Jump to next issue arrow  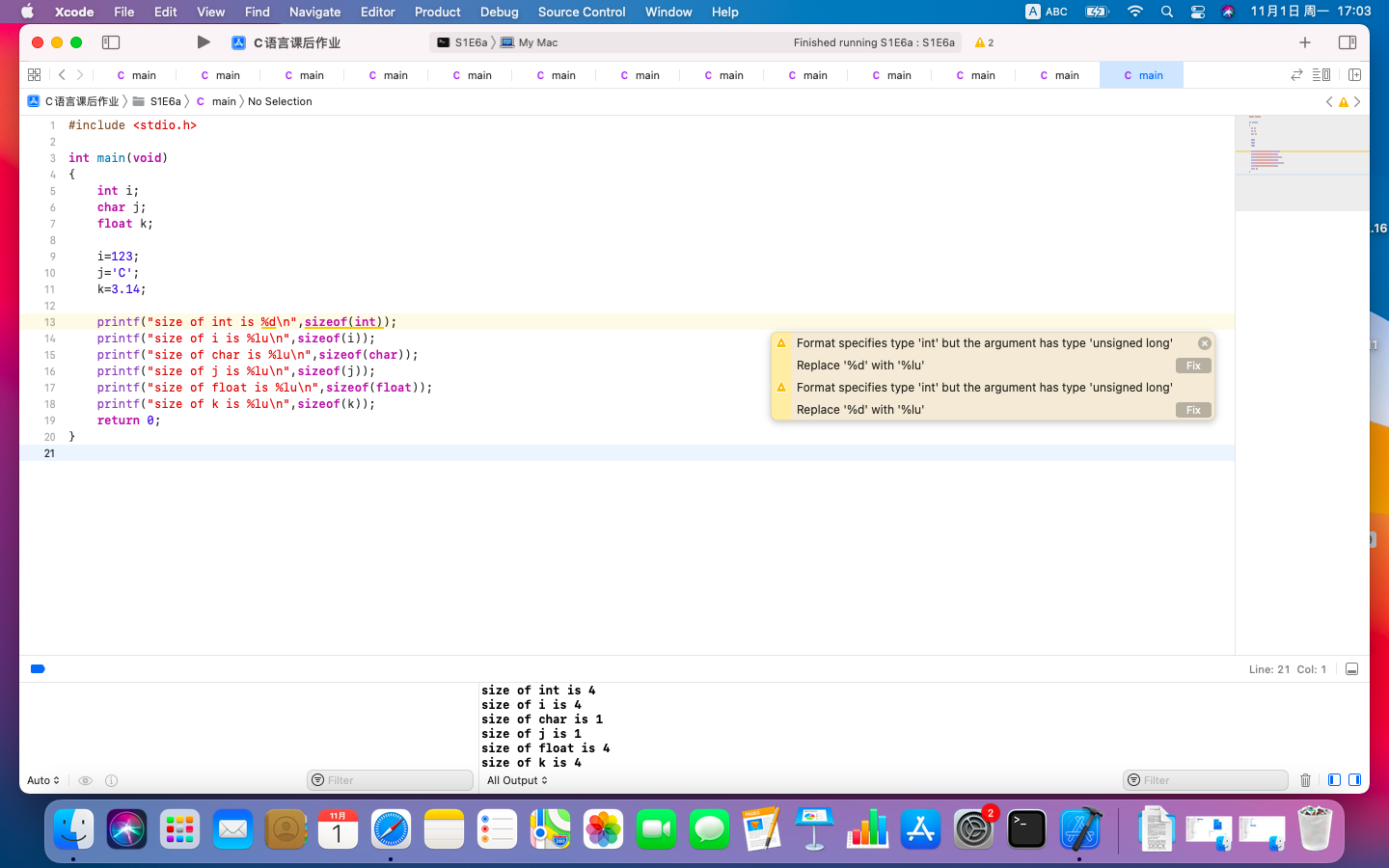click(x=1357, y=101)
